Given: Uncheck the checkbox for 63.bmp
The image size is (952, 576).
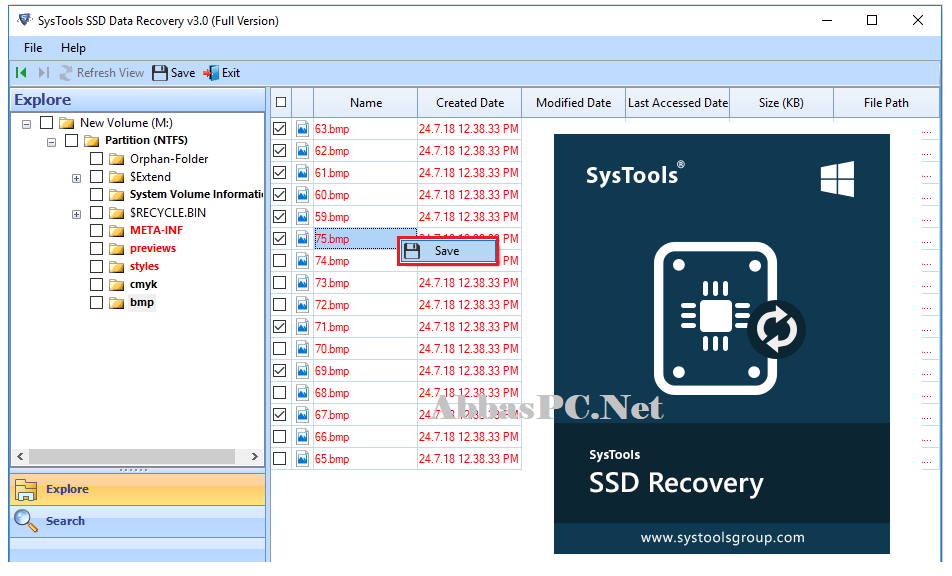Looking at the screenshot, I should point(280,129).
